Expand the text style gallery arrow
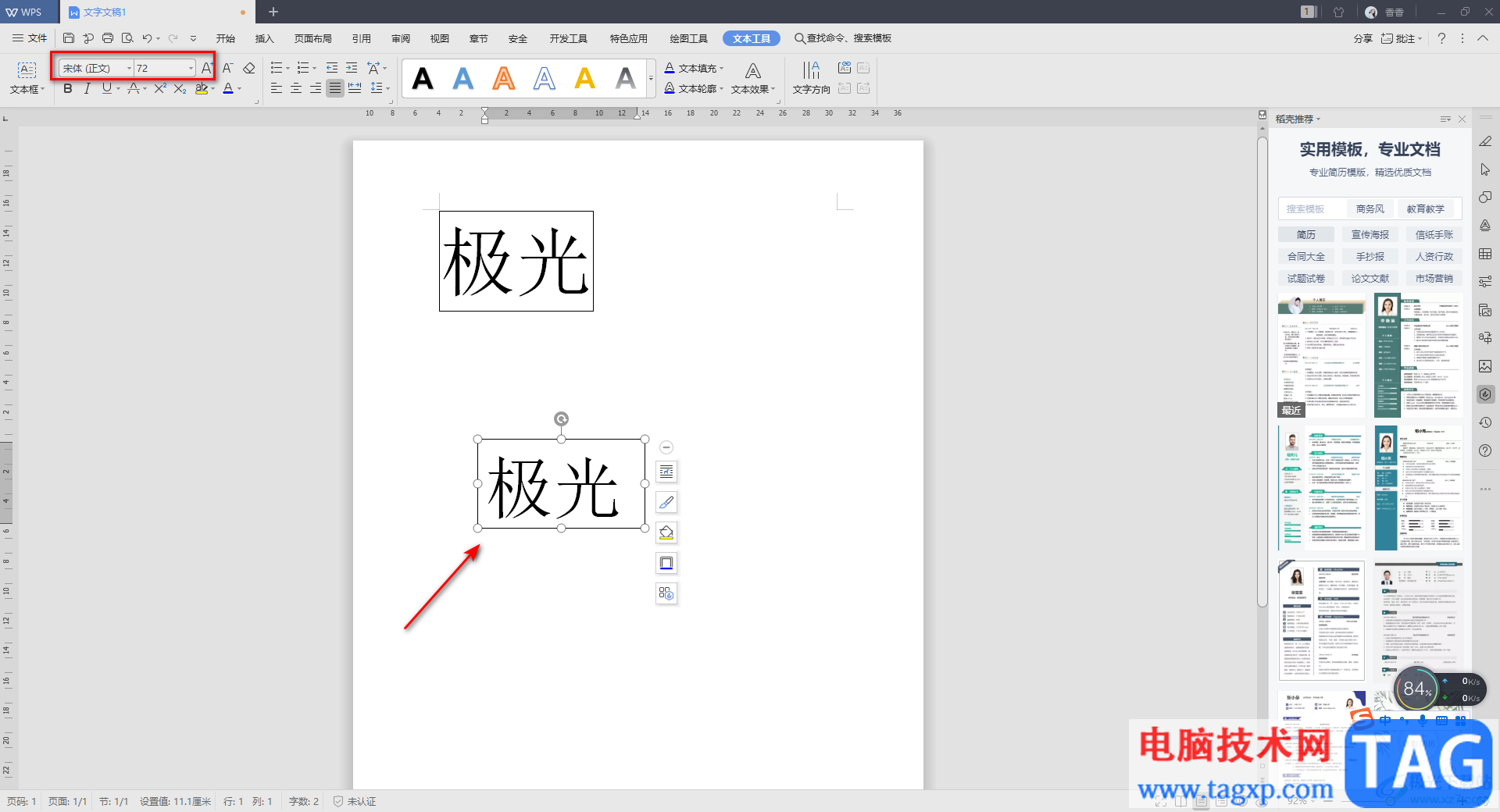The width and height of the screenshot is (1500, 812). 651,78
